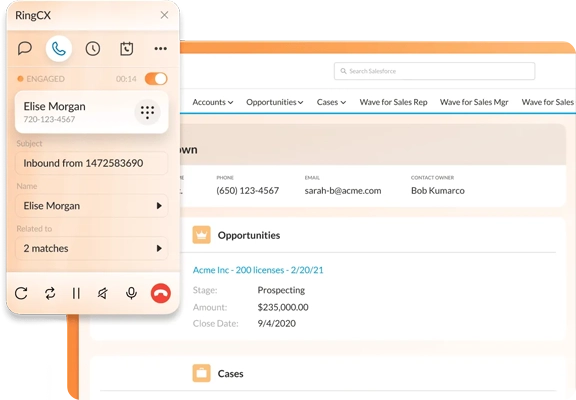576x400 pixels.
Task: Click the requeue circular arrow icon
Action: [21, 293]
